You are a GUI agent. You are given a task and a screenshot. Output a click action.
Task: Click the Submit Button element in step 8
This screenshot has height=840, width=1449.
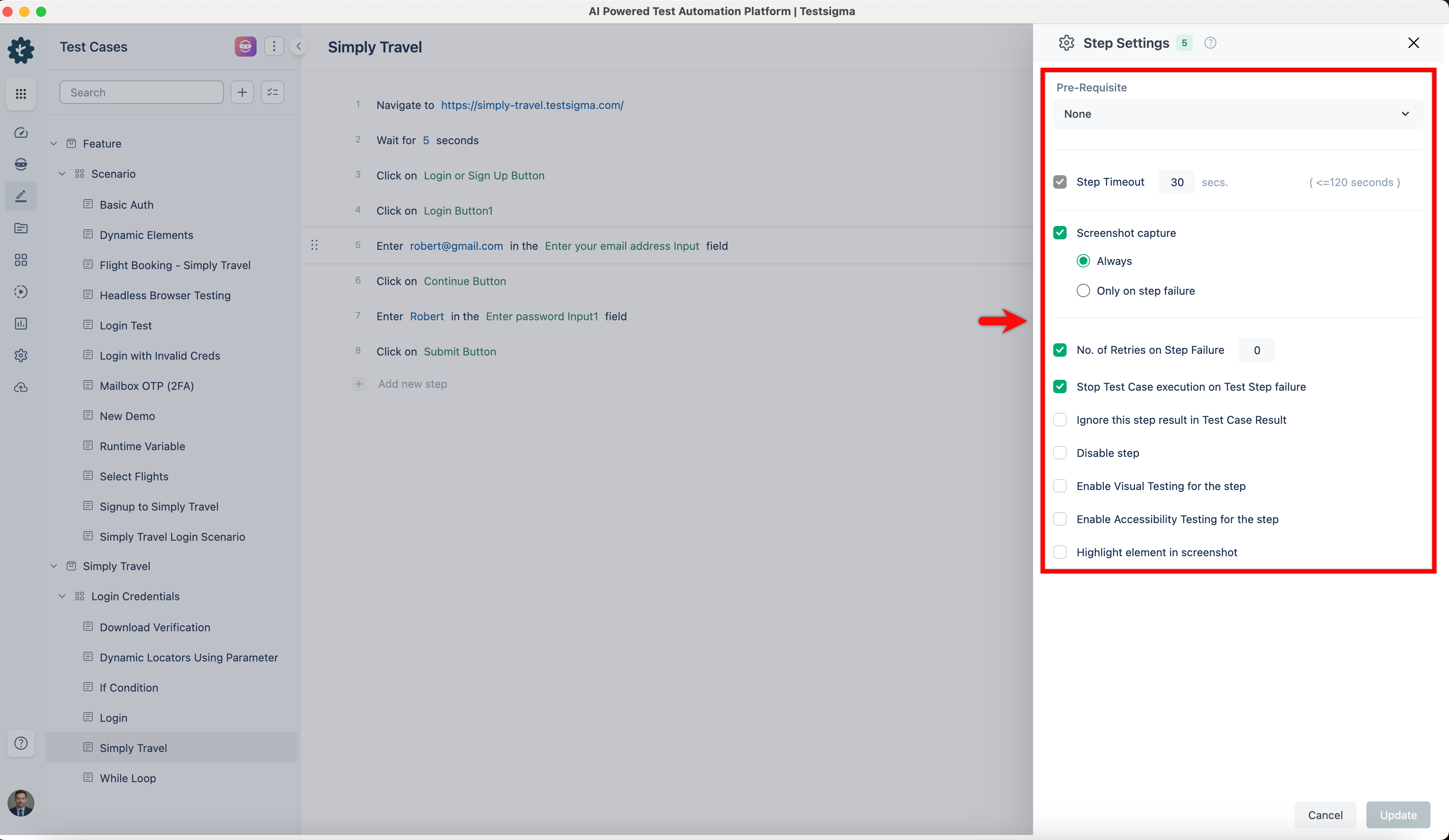point(460,351)
